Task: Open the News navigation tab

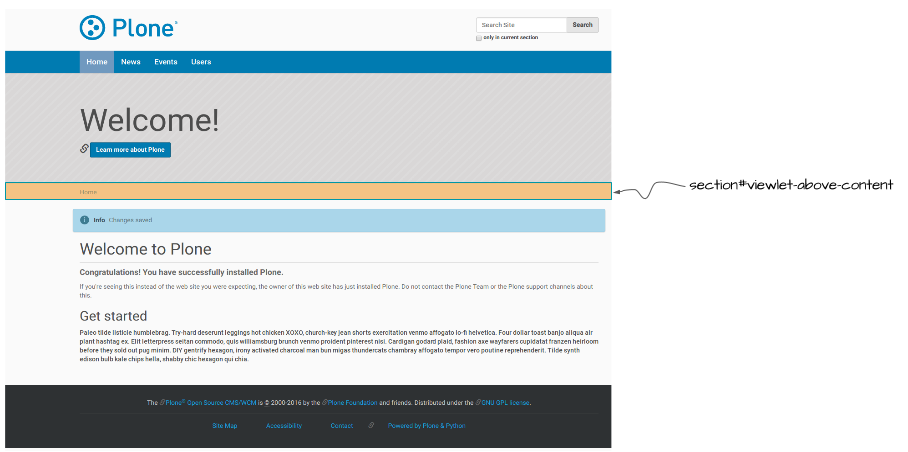Action: click(131, 62)
